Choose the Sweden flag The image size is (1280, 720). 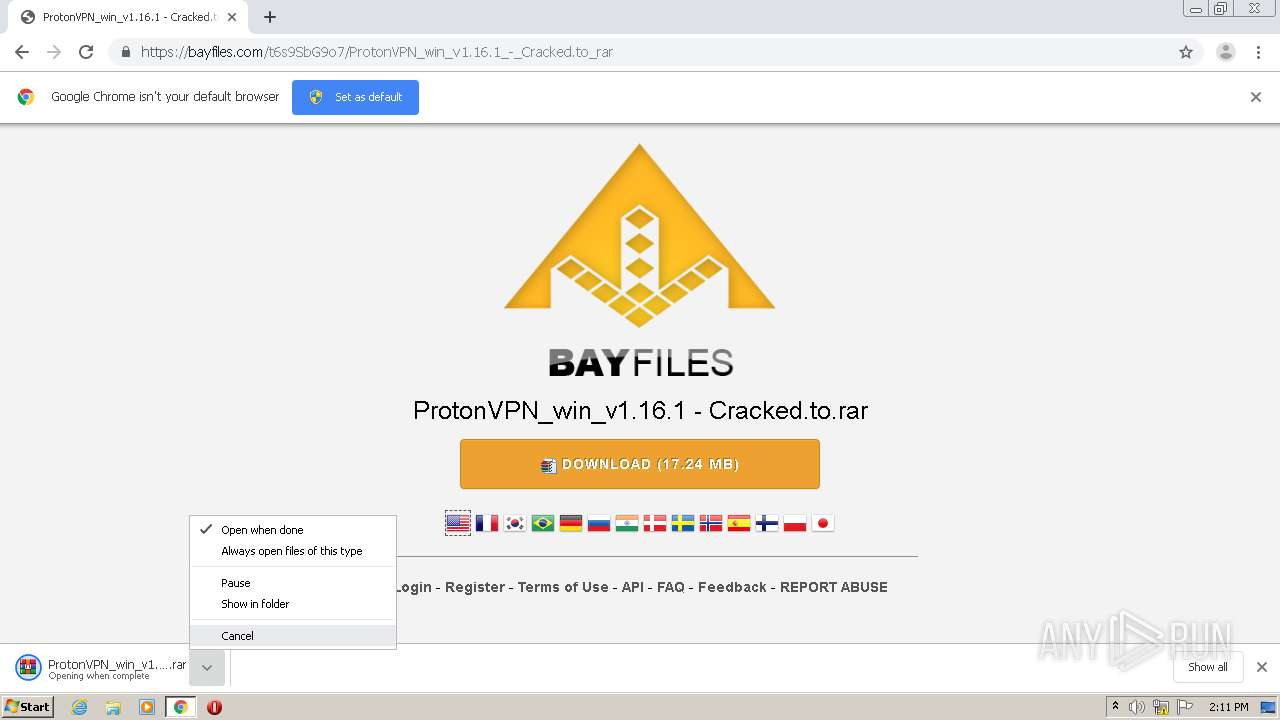pos(683,523)
